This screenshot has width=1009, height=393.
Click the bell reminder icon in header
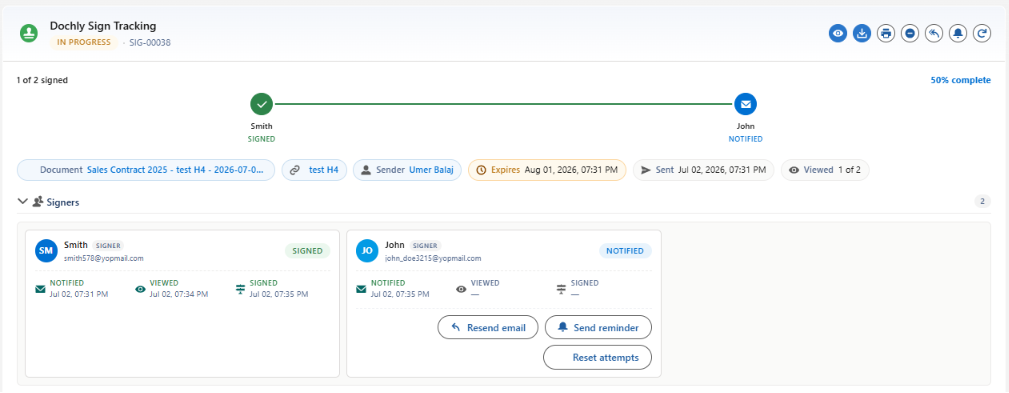pos(958,33)
